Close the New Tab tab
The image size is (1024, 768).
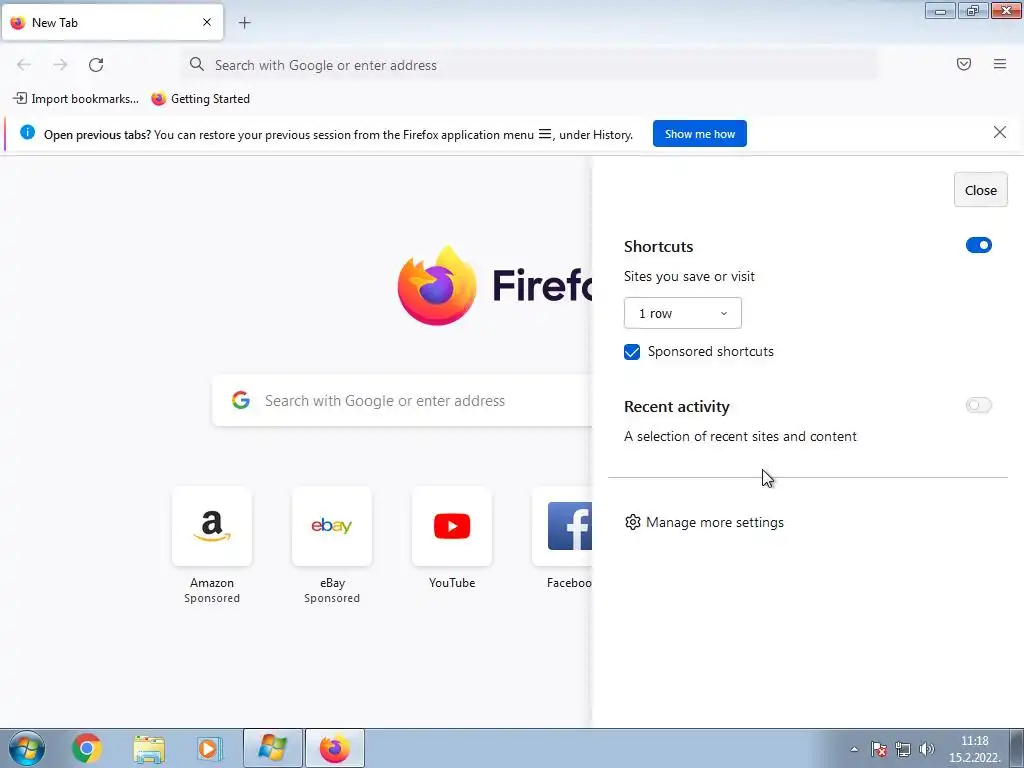pyautogui.click(x=207, y=22)
